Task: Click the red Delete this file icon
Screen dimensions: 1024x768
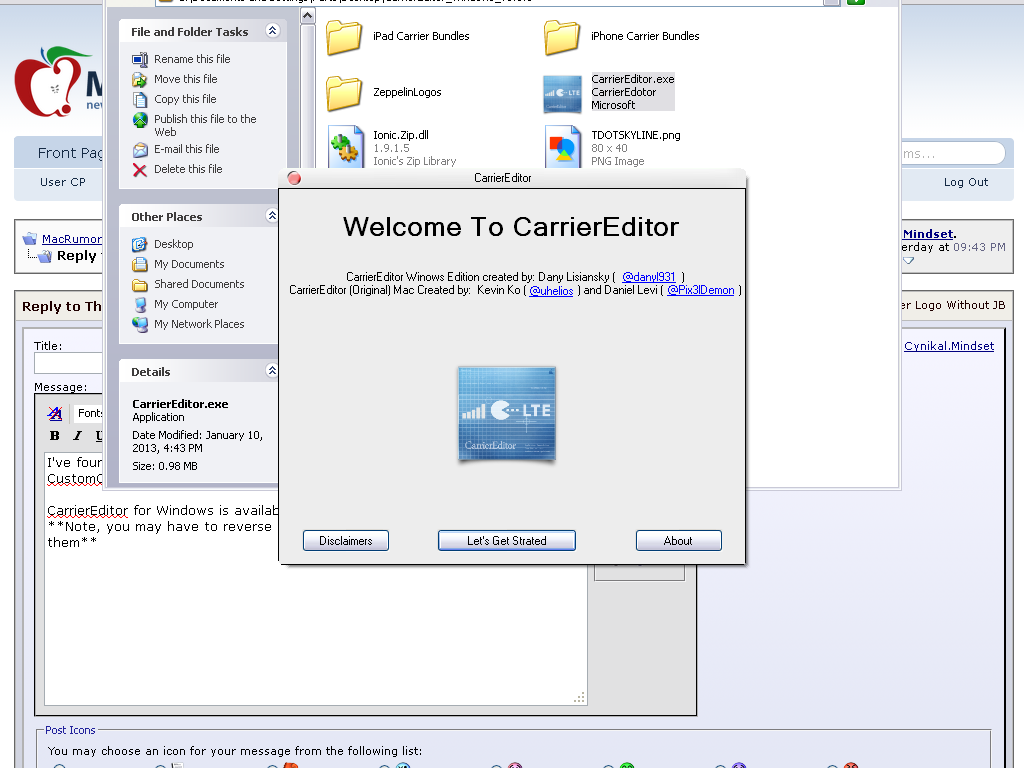Action: coord(140,170)
